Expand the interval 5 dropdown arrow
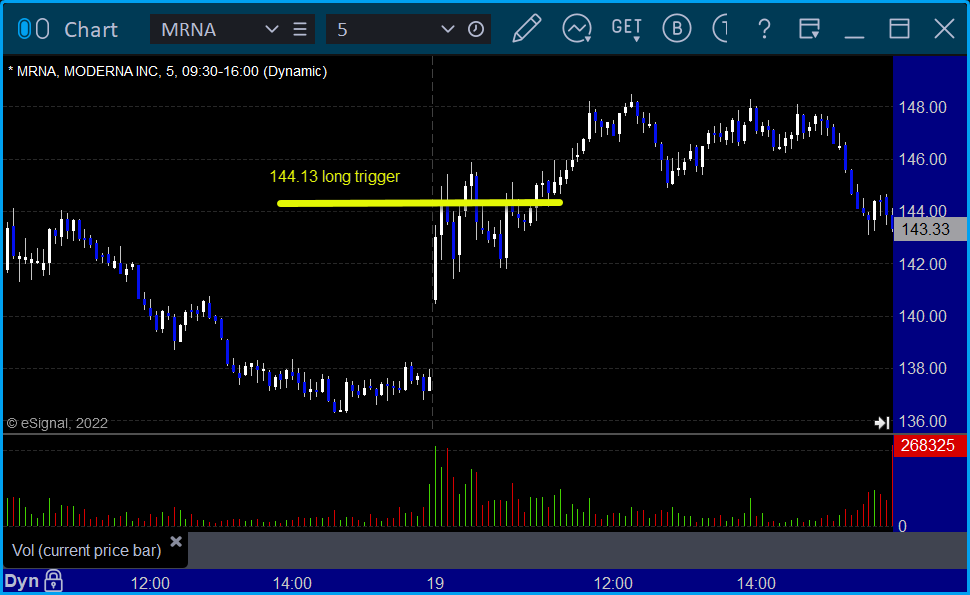Viewport: 970px width, 595px height. [447, 29]
